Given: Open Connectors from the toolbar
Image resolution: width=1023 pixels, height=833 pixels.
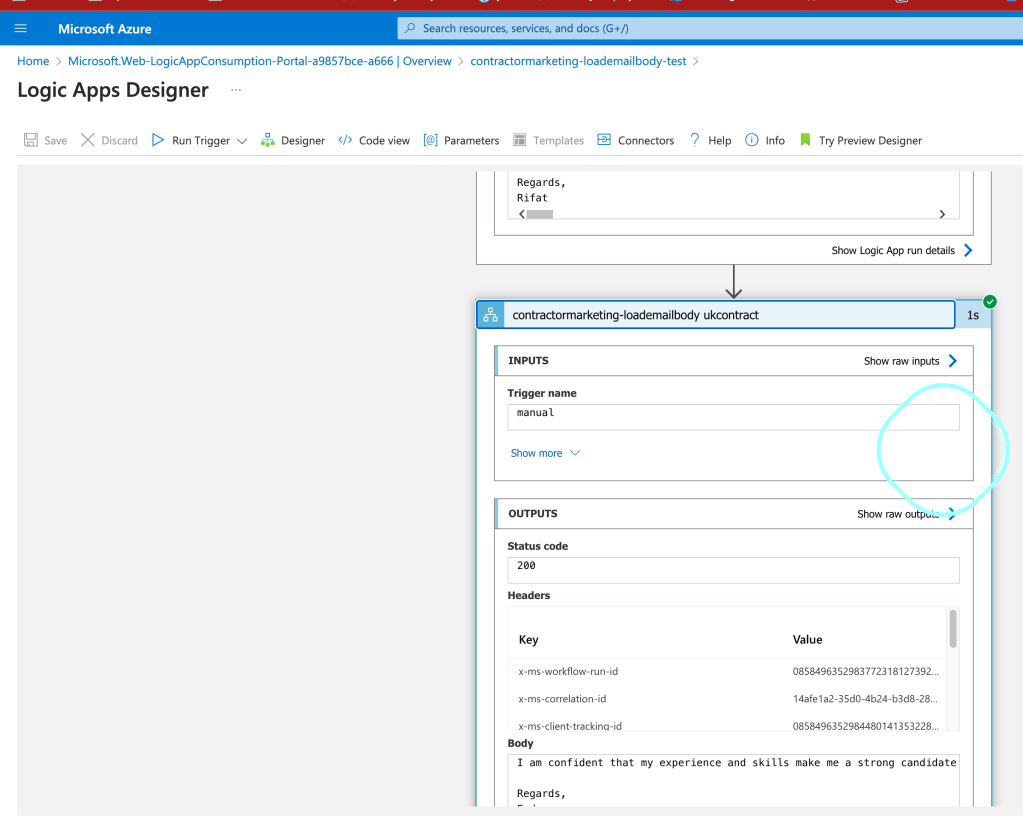Looking at the screenshot, I should tap(635, 140).
